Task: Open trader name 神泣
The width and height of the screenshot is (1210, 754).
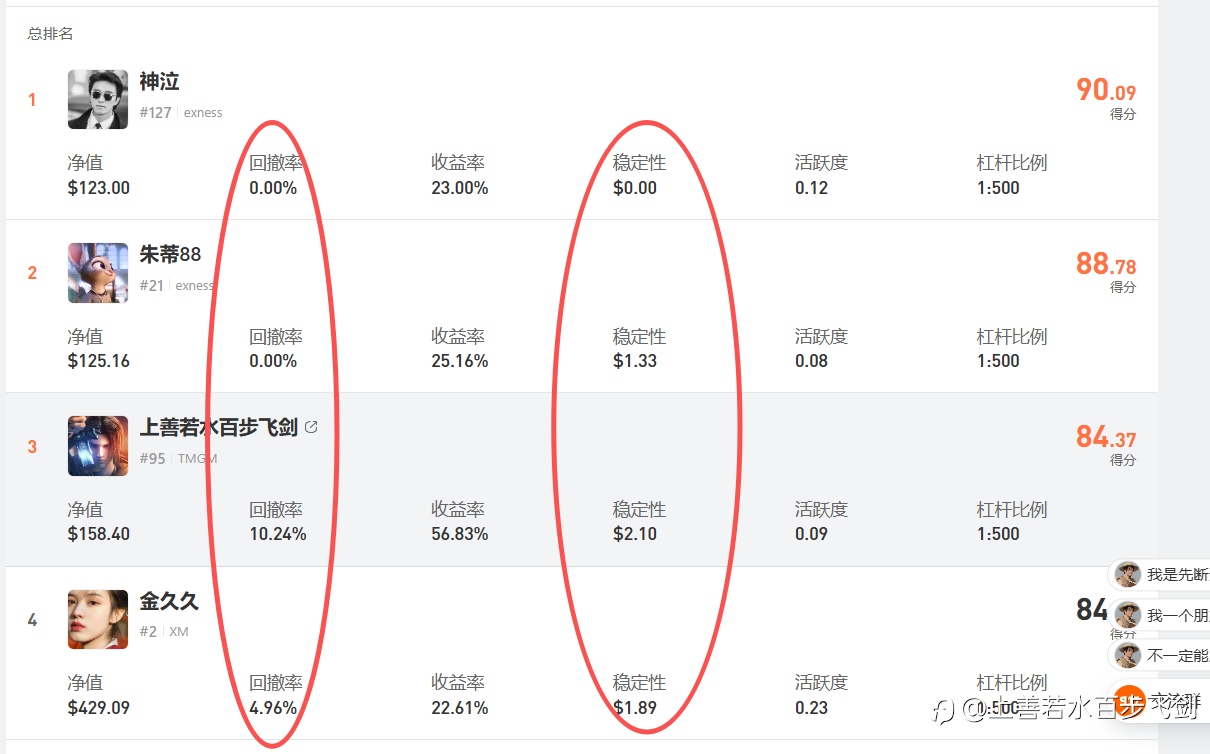Action: point(159,82)
